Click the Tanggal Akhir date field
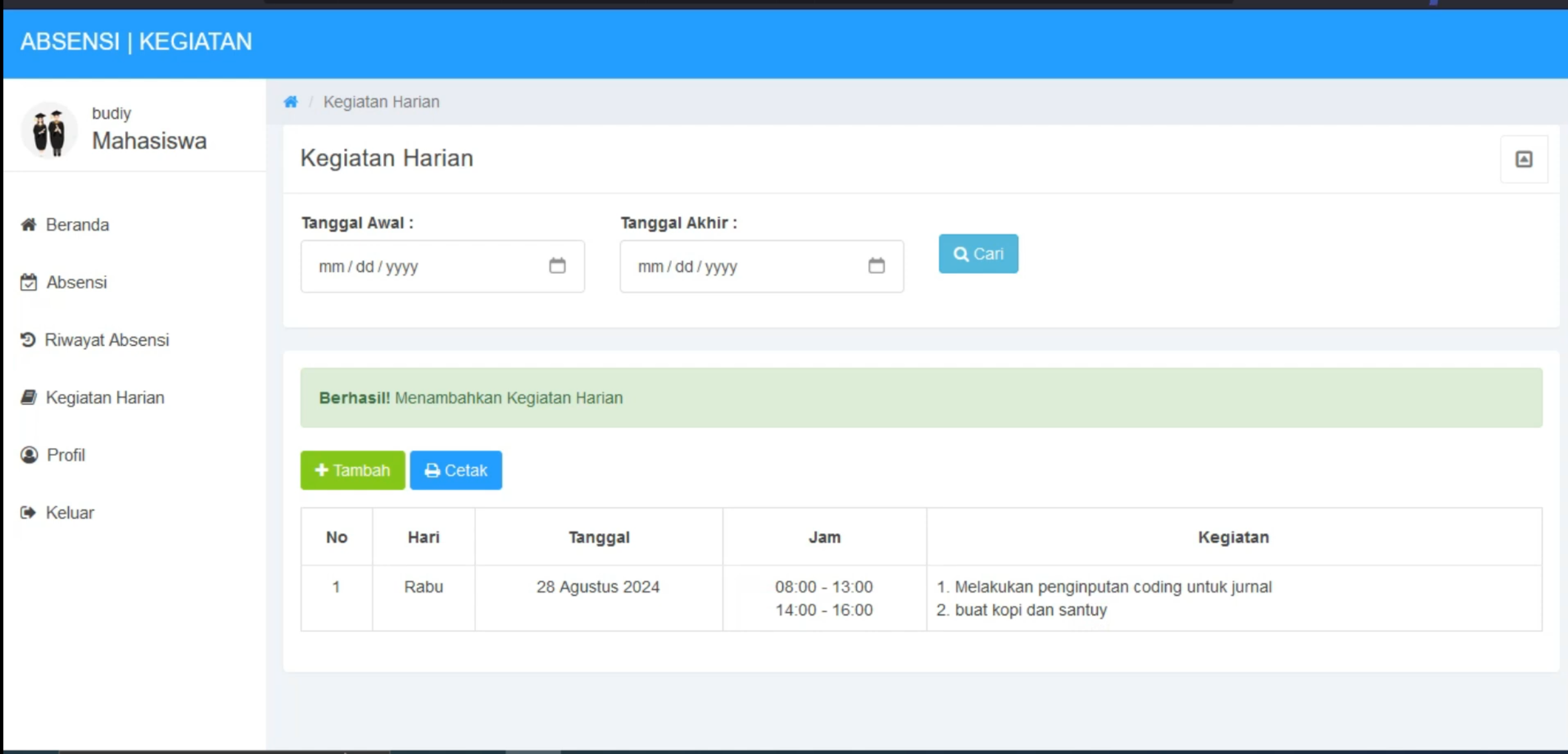The width and height of the screenshot is (1568, 754). pos(762,266)
